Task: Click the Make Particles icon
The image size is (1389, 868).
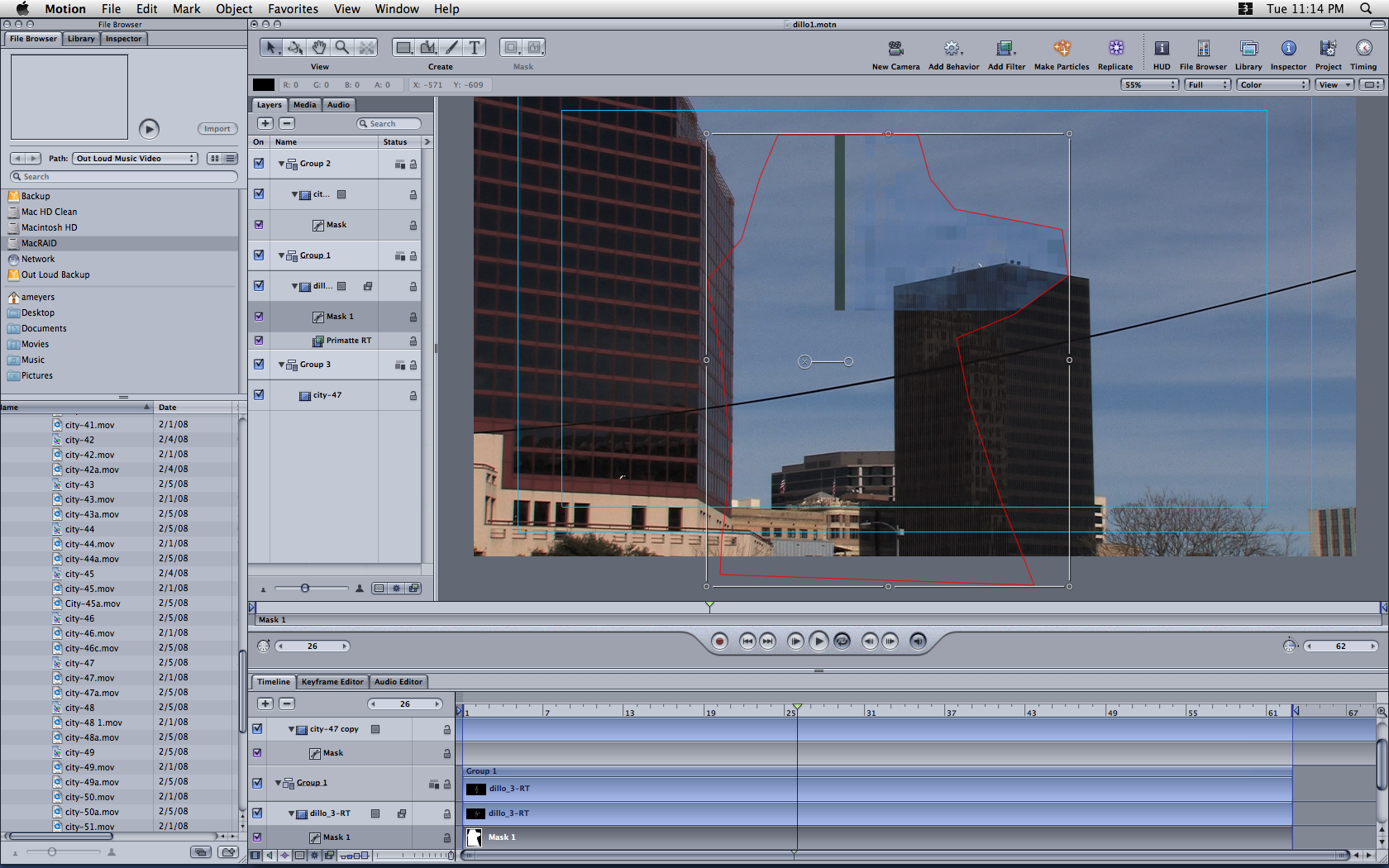Action: coord(1062,49)
